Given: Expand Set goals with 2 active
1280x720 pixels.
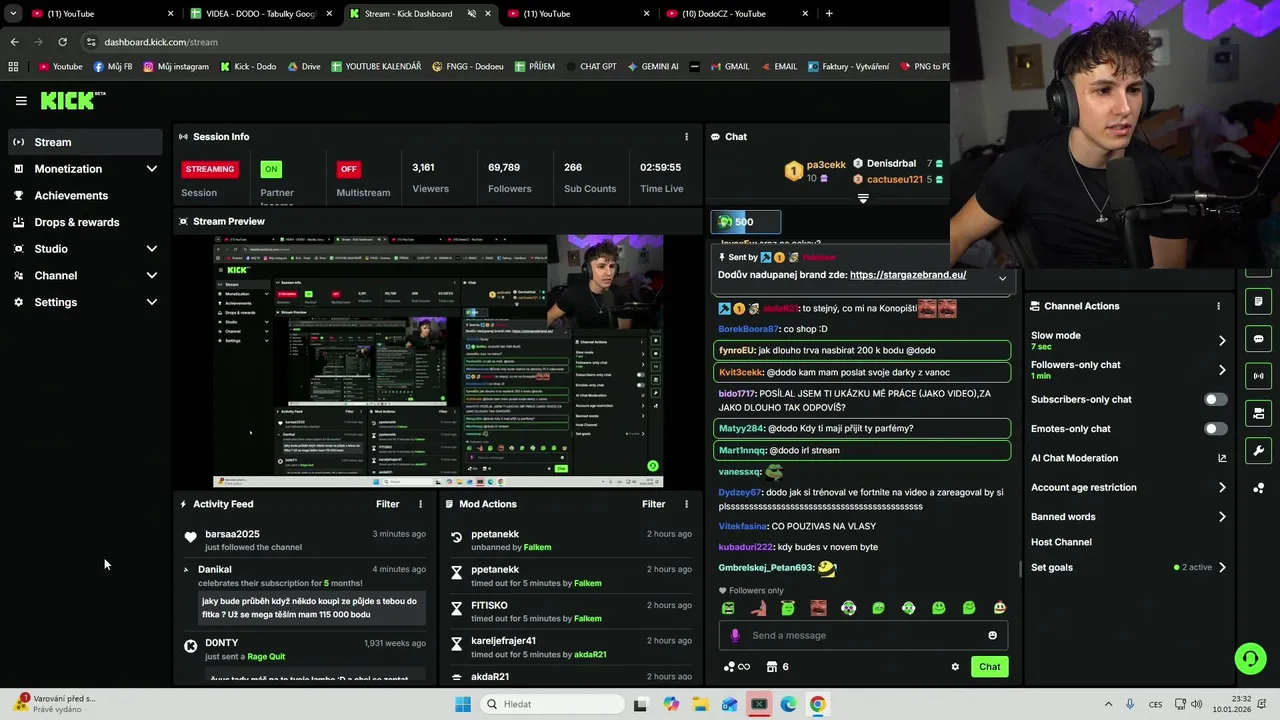Looking at the screenshot, I should (x=1221, y=568).
